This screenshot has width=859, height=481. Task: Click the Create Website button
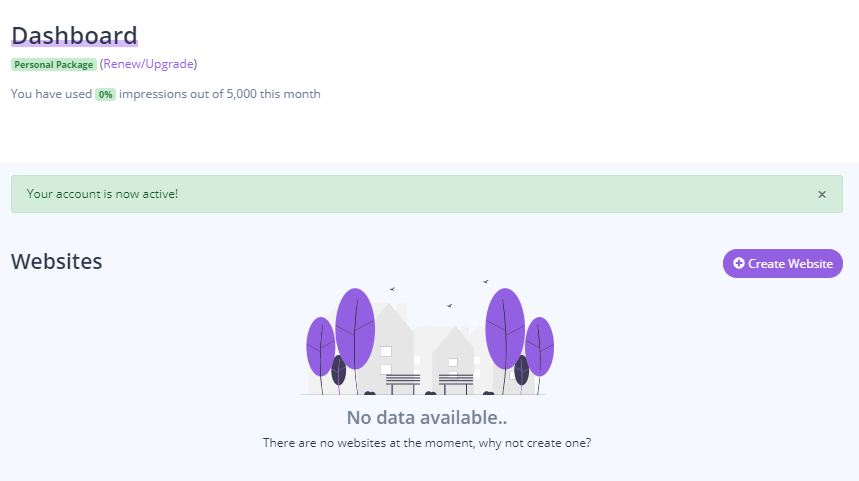[x=782, y=264]
